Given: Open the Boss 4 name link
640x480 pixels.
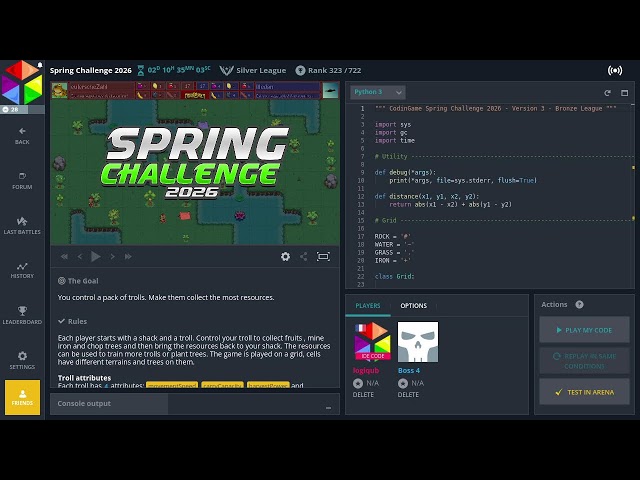Looking at the screenshot, I should pos(409,371).
